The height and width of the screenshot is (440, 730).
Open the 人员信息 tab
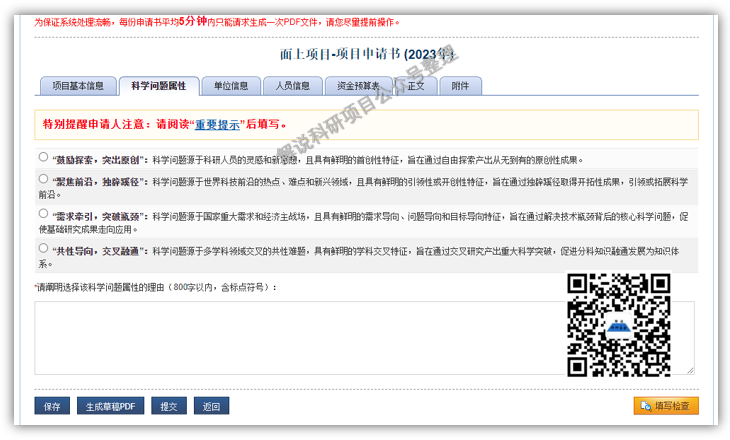(292, 86)
